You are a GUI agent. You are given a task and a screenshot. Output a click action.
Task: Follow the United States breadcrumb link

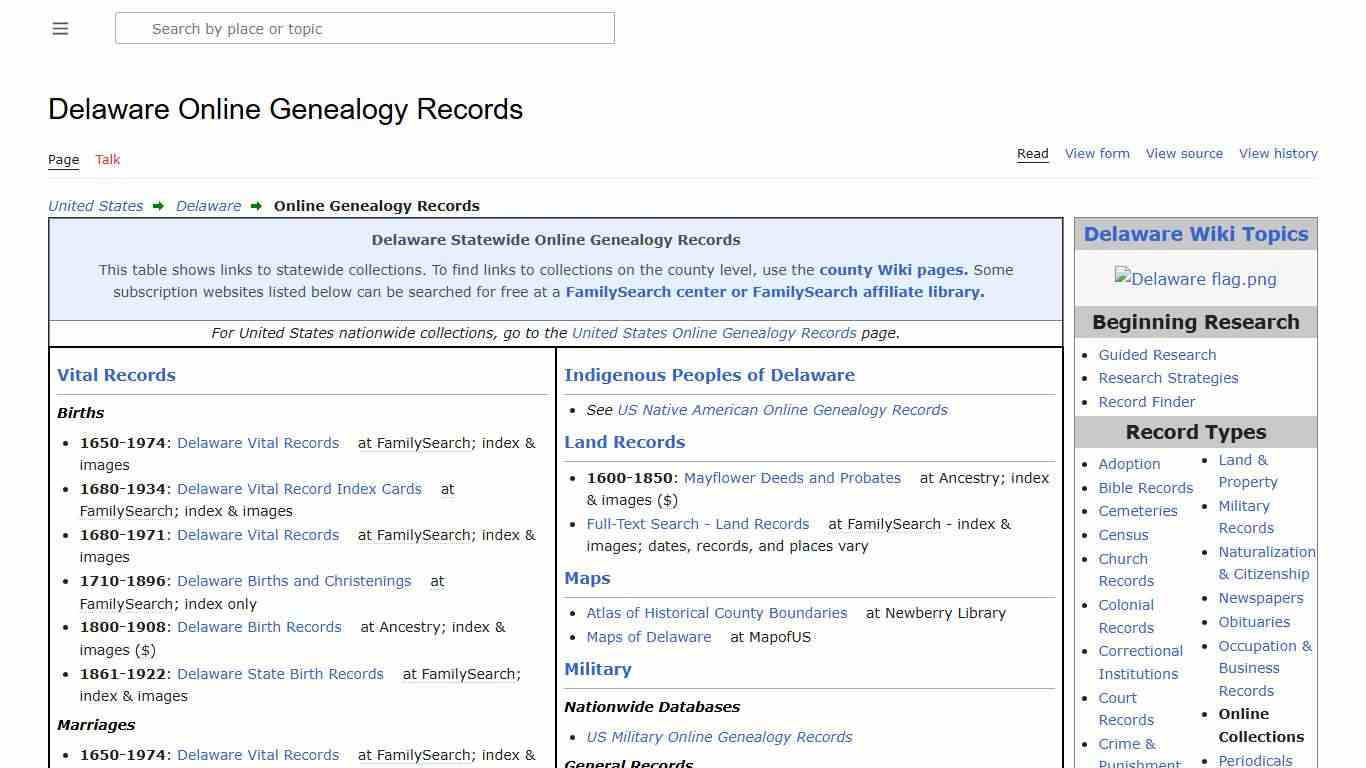(95, 206)
